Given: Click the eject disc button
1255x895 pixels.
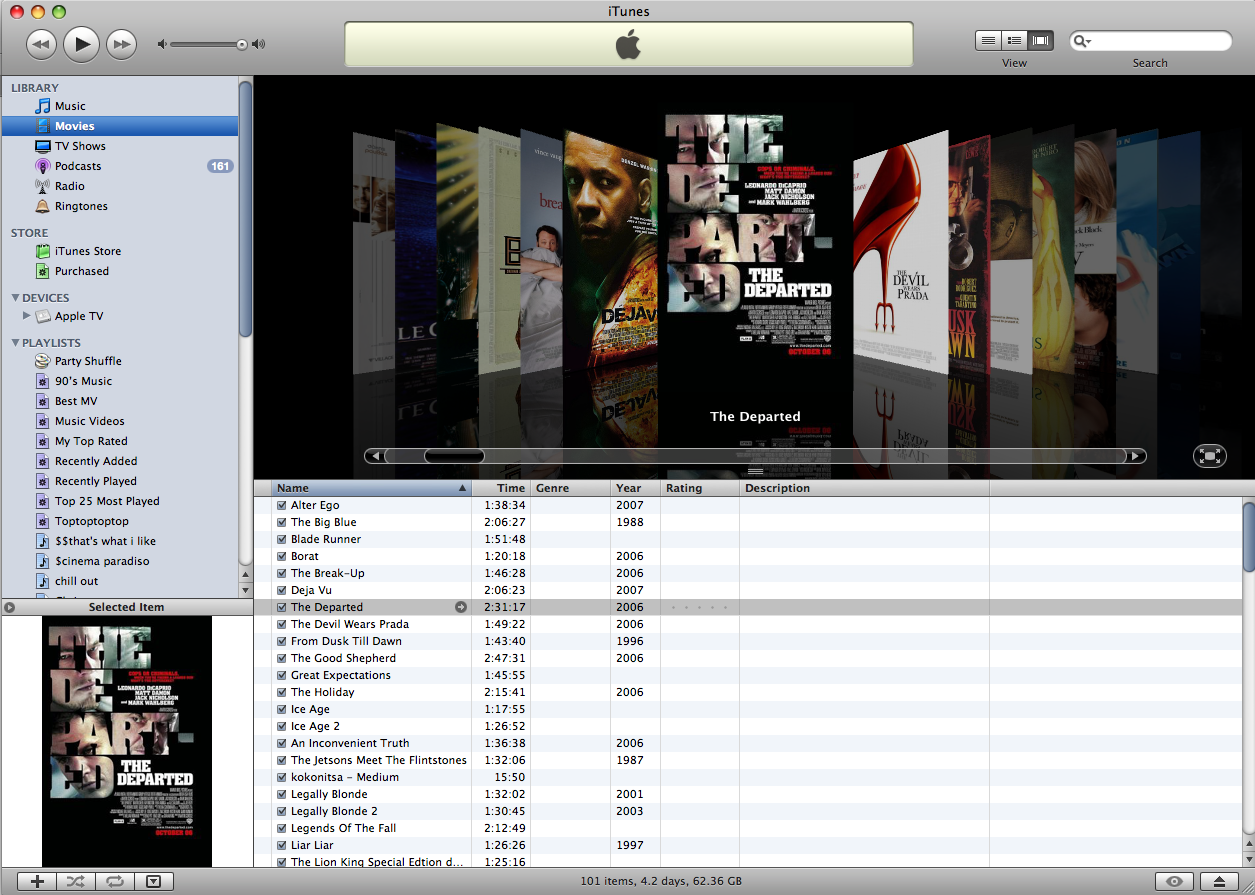Looking at the screenshot, I should [x=1218, y=881].
